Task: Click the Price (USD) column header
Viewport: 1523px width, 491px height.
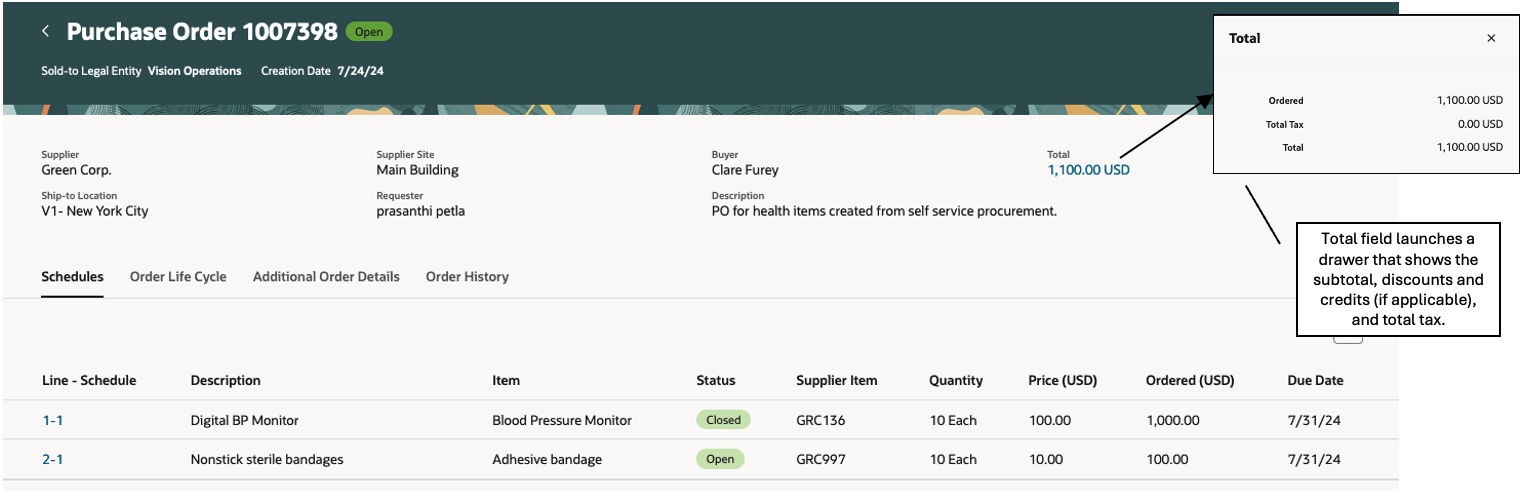Action: tap(1062, 381)
